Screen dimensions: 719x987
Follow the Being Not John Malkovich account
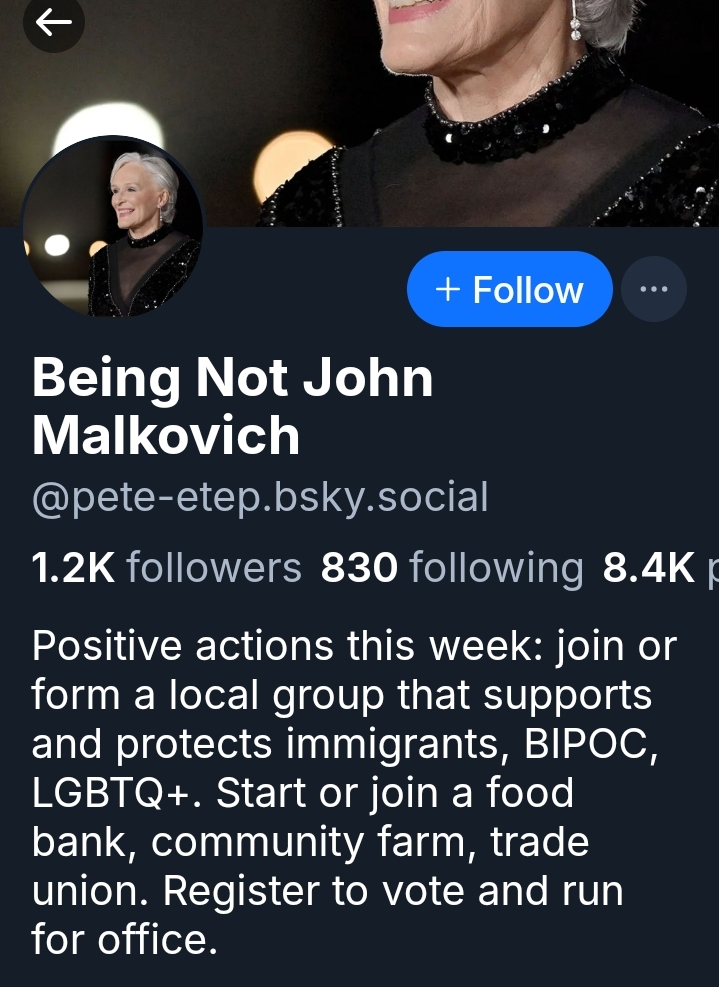click(x=509, y=289)
